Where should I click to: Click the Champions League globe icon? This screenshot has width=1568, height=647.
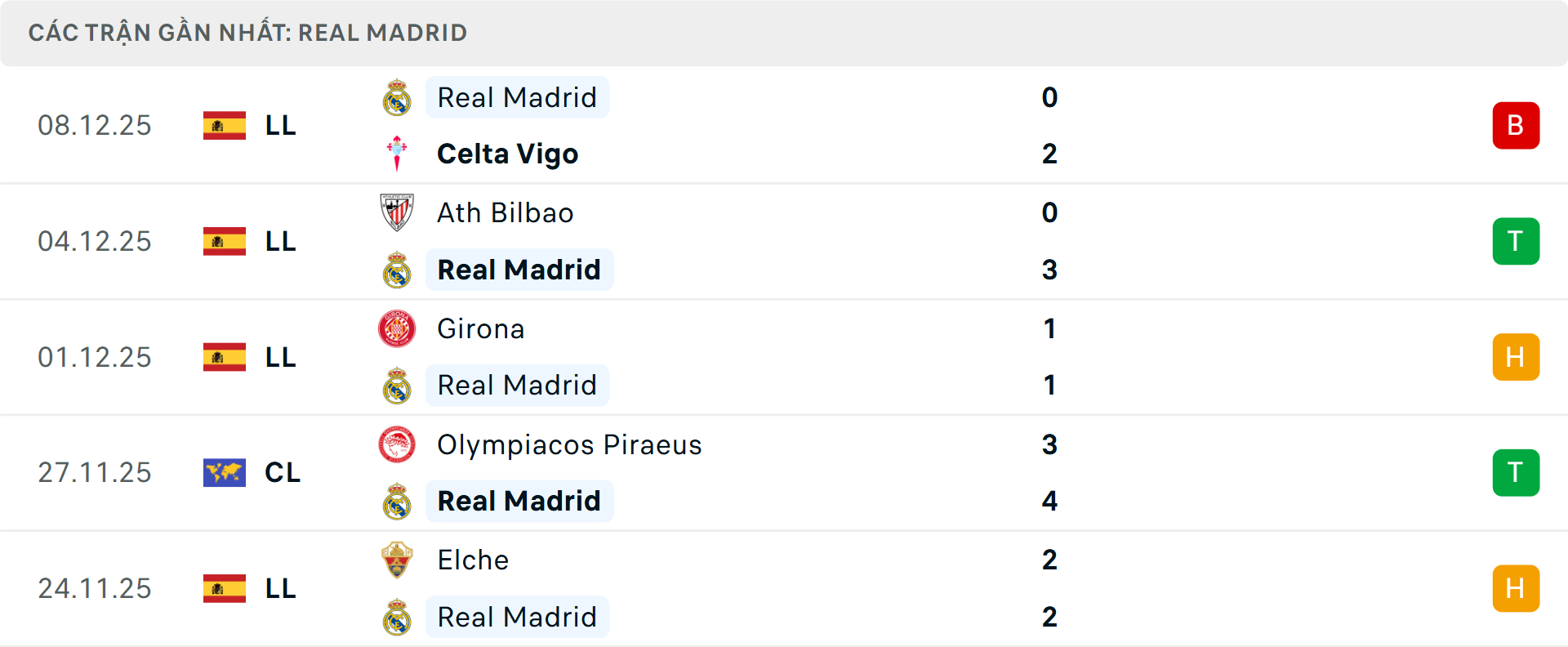[x=225, y=472]
